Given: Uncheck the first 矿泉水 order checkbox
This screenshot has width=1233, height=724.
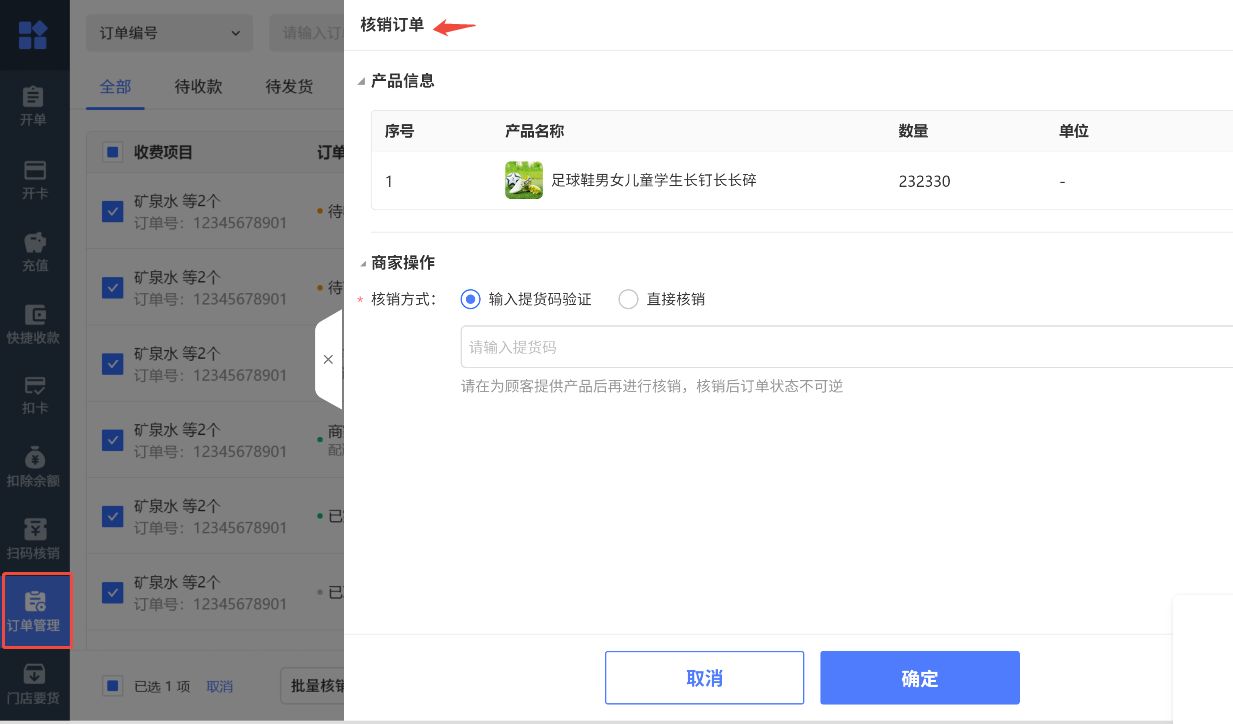Looking at the screenshot, I should click(113, 210).
